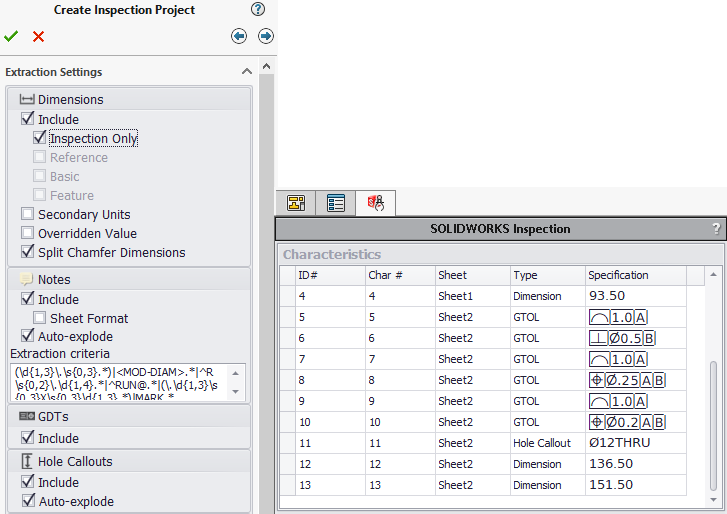The height and width of the screenshot is (514, 727).
Task: Enable the Secondary Units checkbox
Action: 27,214
